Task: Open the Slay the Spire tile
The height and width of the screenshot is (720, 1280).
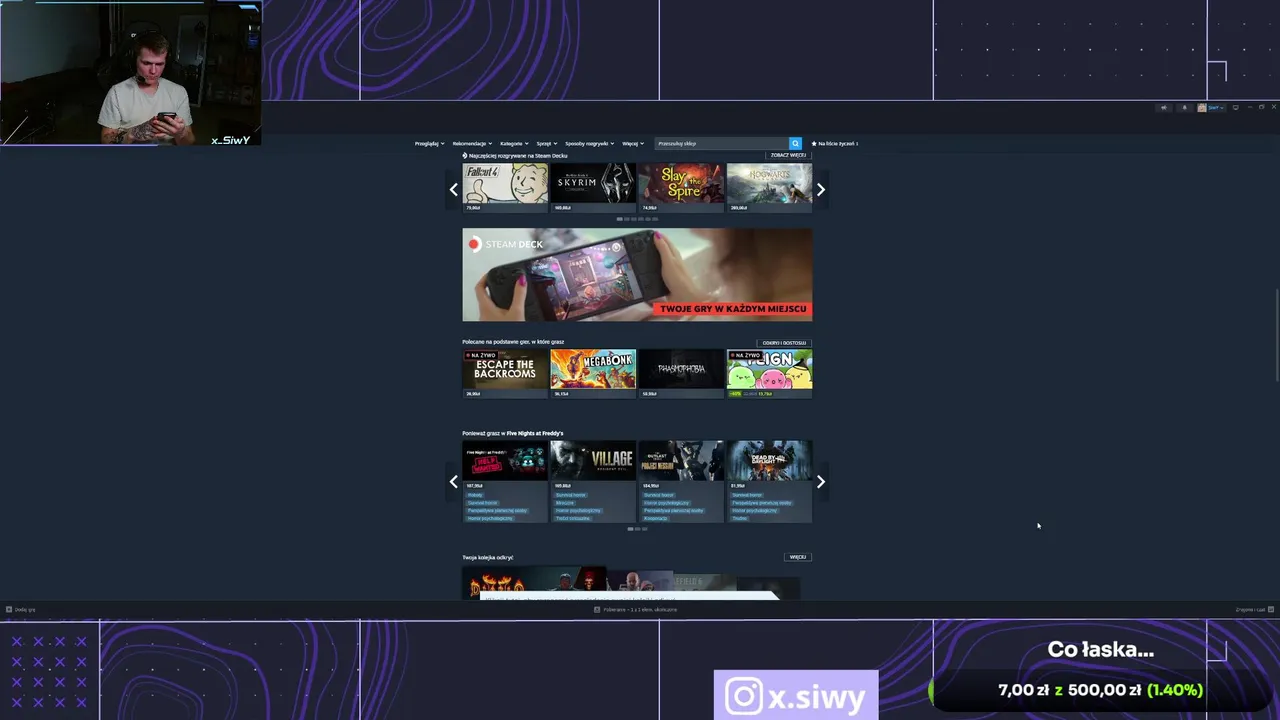Action: coord(681,187)
